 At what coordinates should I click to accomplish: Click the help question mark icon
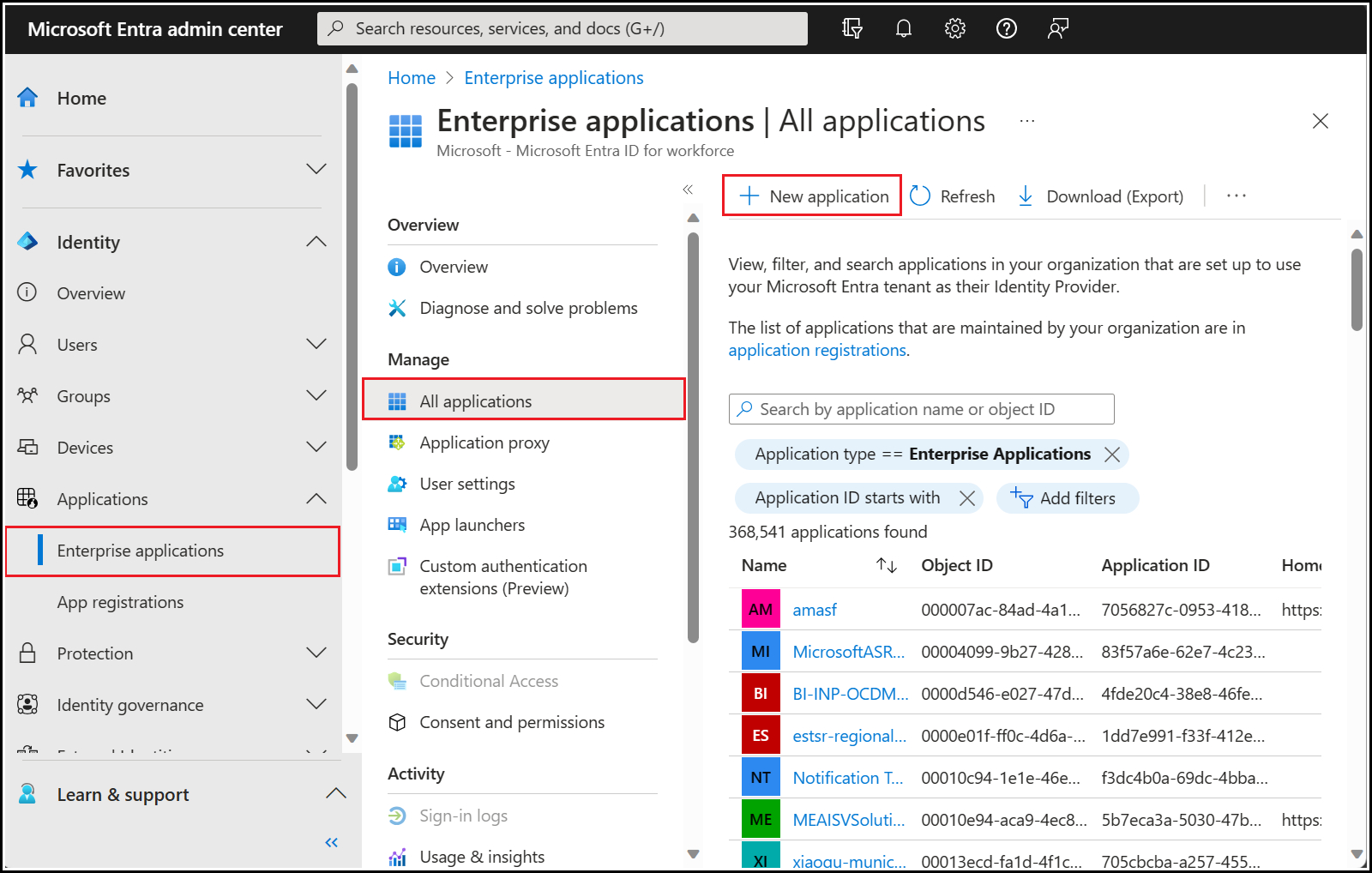[x=1006, y=29]
